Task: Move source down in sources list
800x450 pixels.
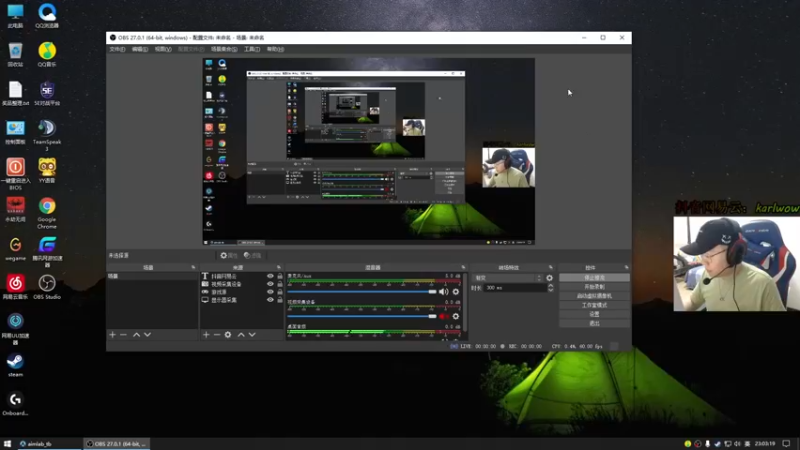Action: pyautogui.click(x=252, y=335)
